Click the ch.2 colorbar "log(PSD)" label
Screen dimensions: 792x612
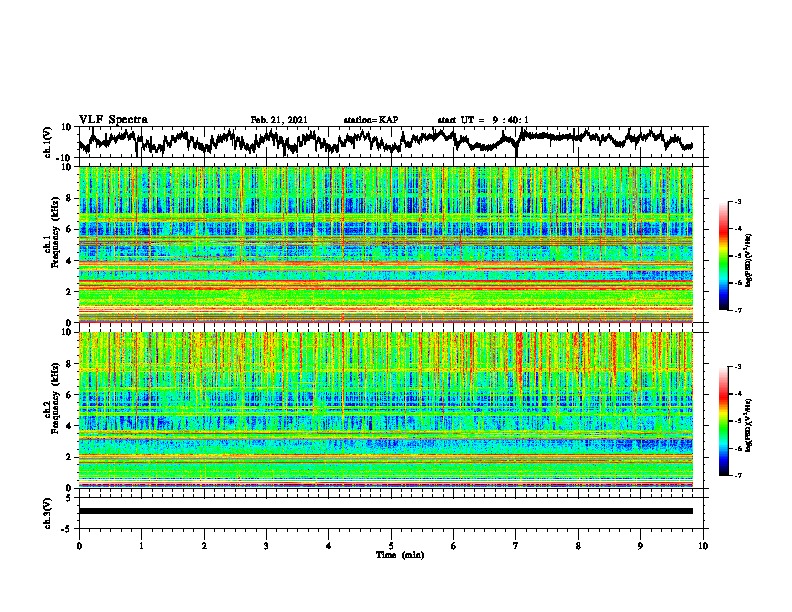[748, 425]
